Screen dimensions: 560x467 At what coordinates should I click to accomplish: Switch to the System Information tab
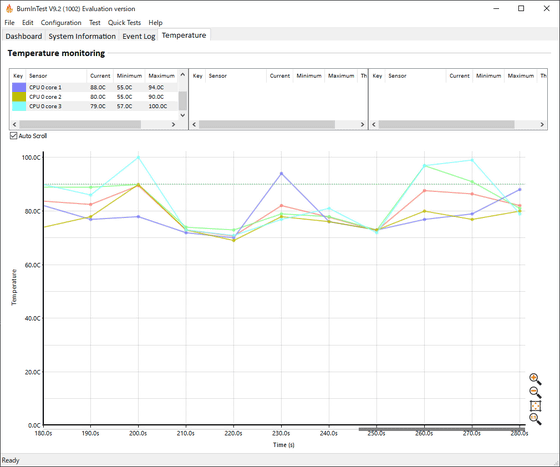tap(82, 36)
